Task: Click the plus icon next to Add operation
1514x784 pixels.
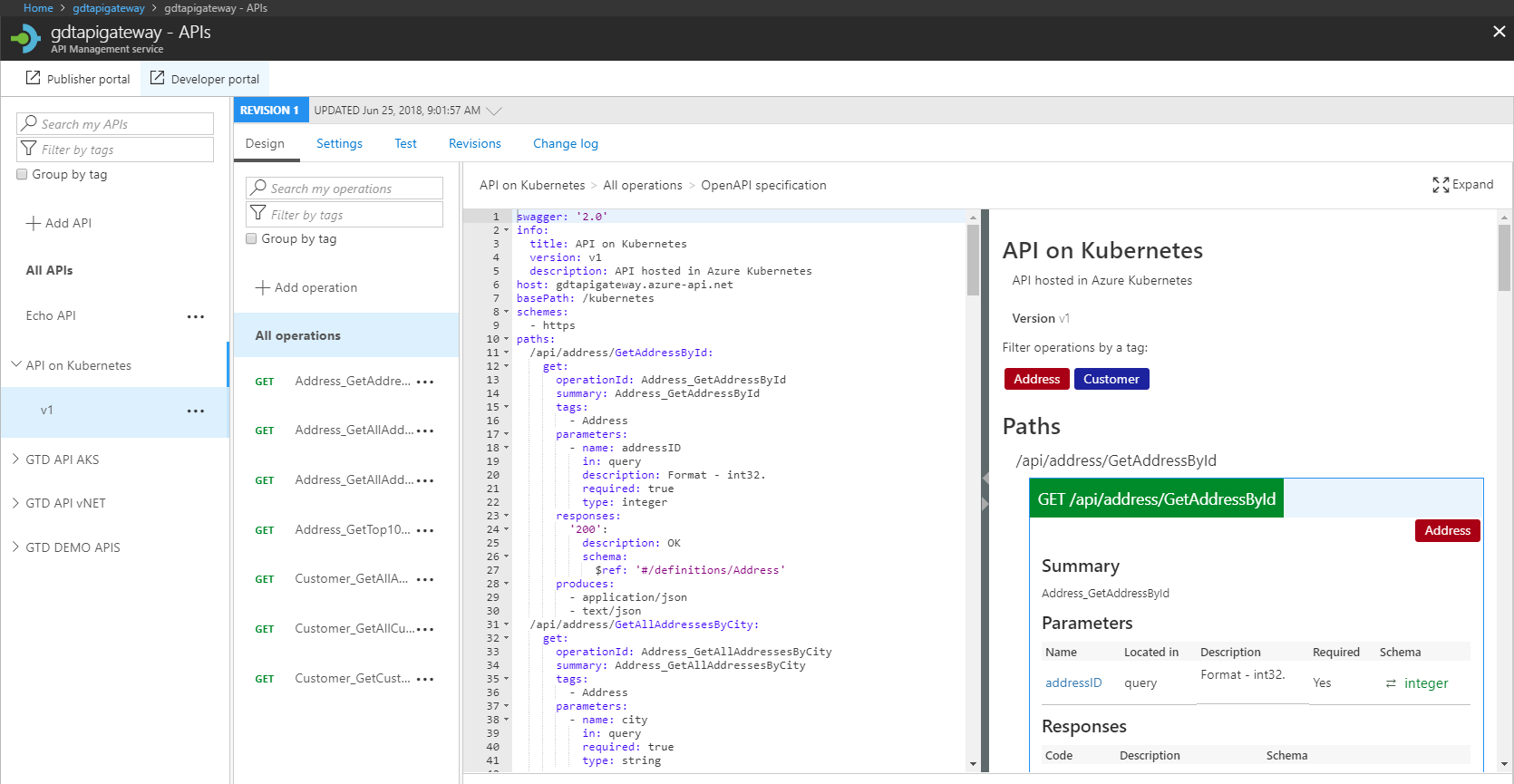Action: click(x=263, y=287)
